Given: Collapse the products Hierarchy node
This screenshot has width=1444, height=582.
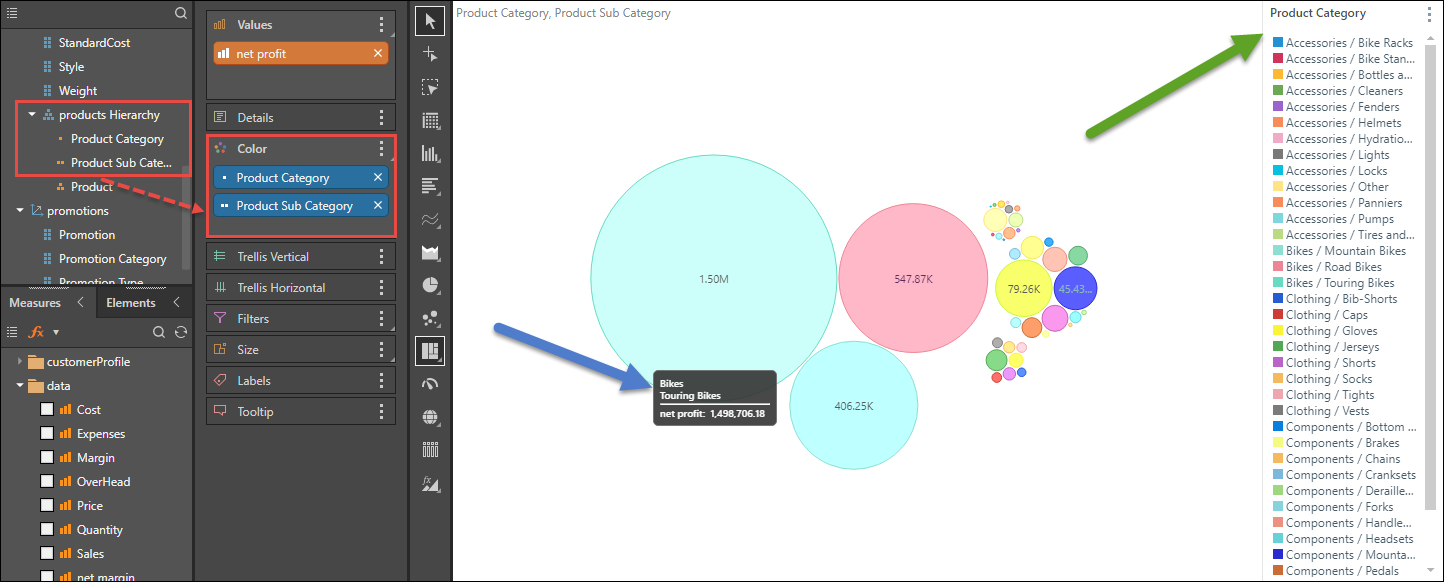Looking at the screenshot, I should (32, 115).
